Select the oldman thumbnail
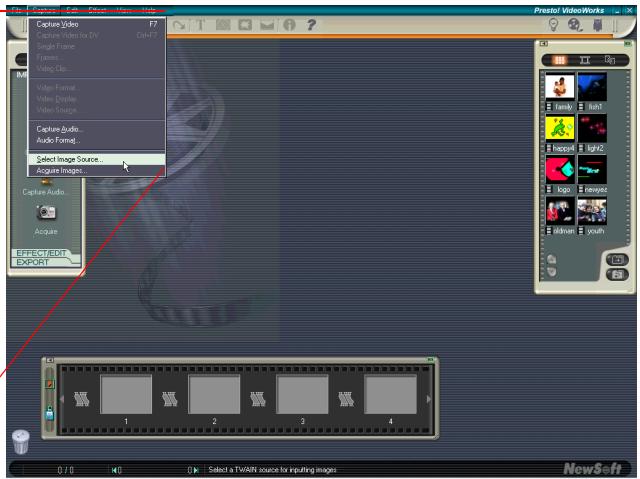 [560, 211]
